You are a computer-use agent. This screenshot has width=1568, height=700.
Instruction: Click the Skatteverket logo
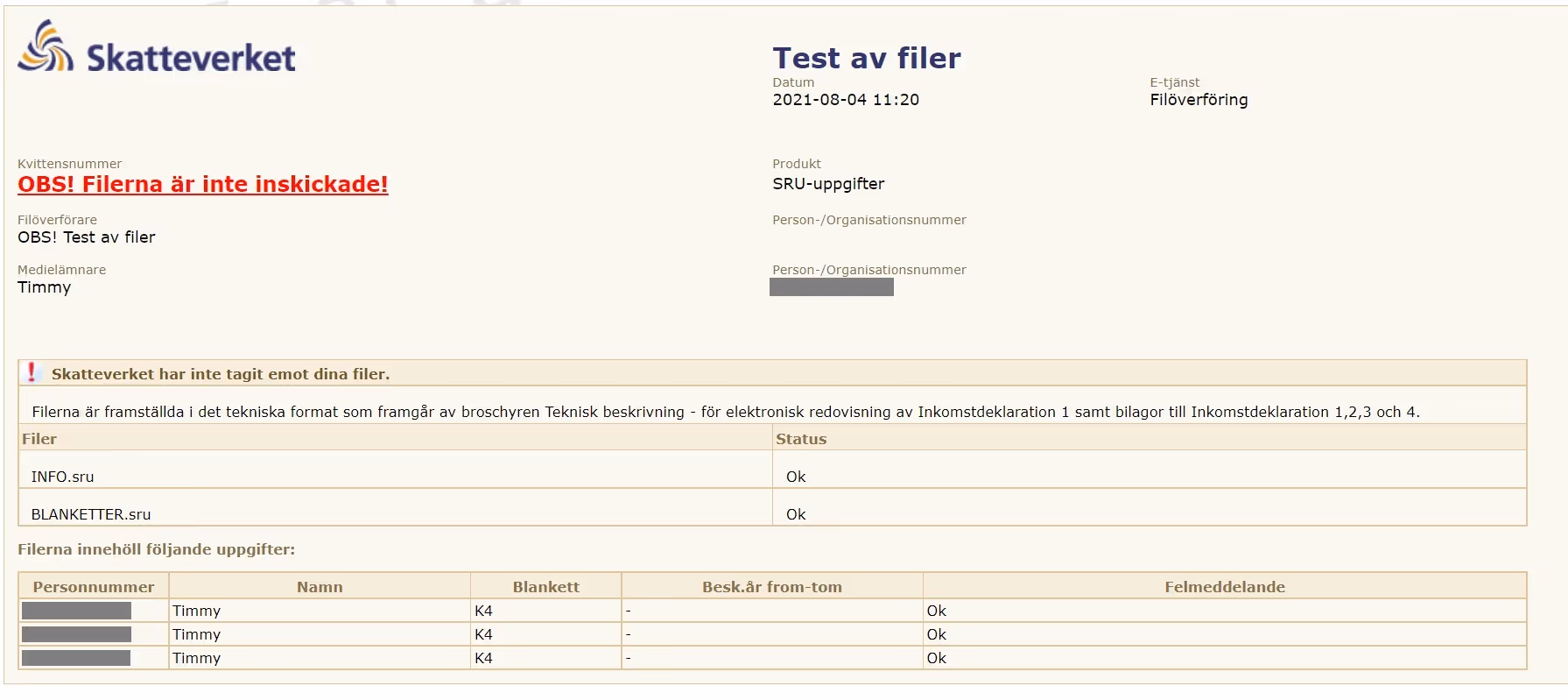(x=157, y=46)
